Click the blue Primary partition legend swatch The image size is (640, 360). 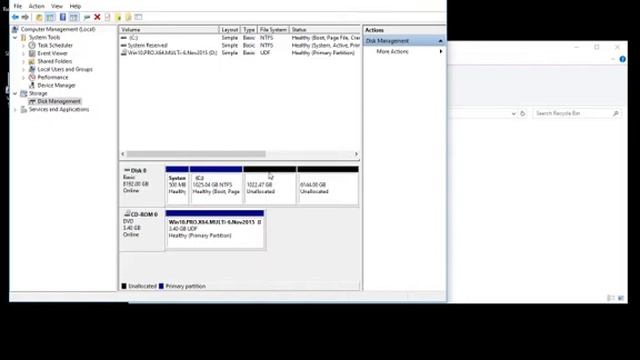(161, 286)
